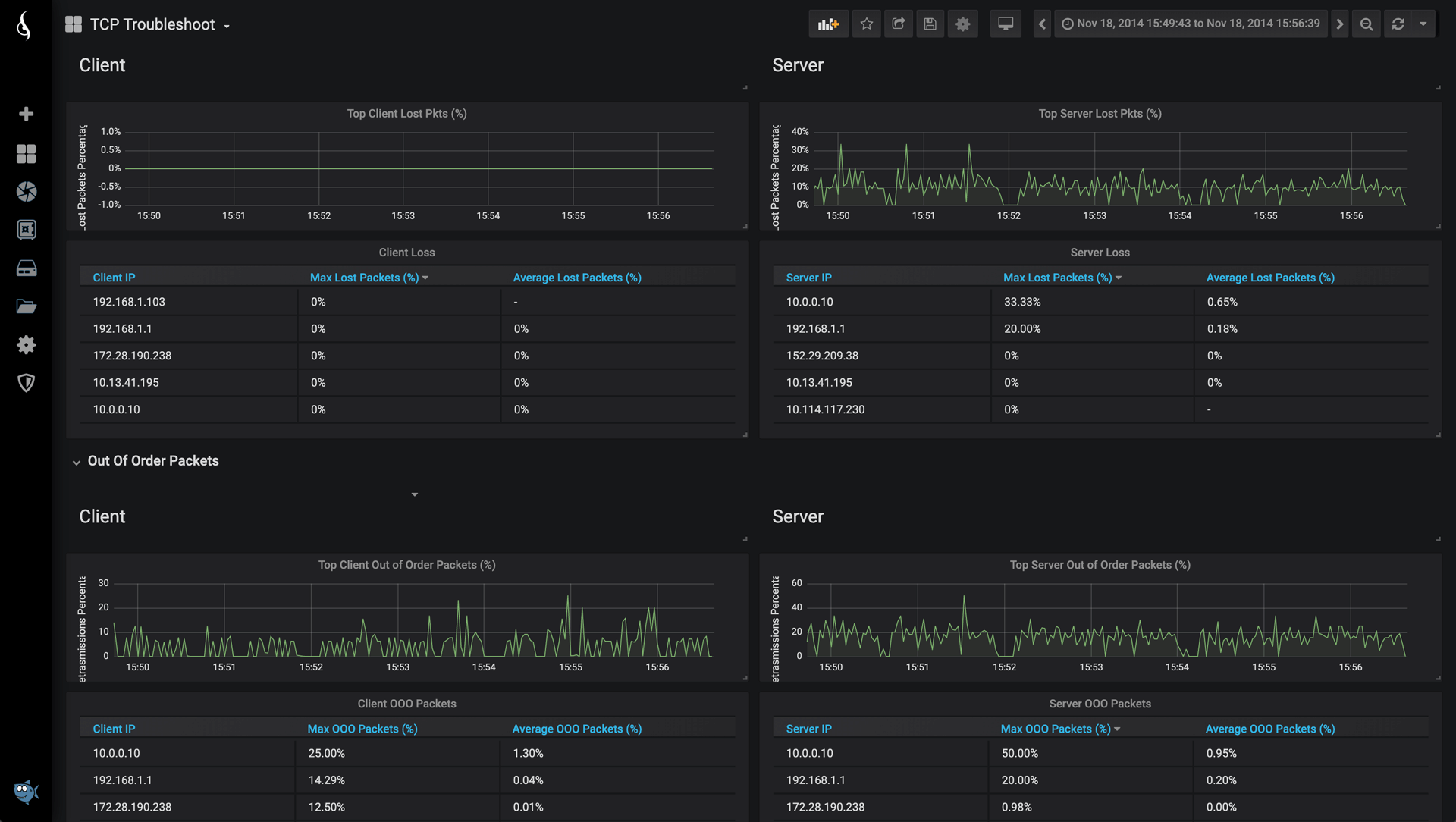Open the time range picker
The height and width of the screenshot is (822, 1456).
click(1191, 24)
